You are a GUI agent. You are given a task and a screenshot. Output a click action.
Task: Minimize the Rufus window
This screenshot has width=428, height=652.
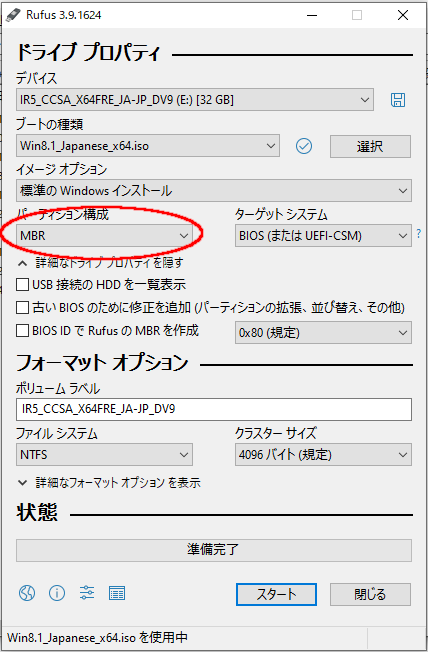coord(312,15)
